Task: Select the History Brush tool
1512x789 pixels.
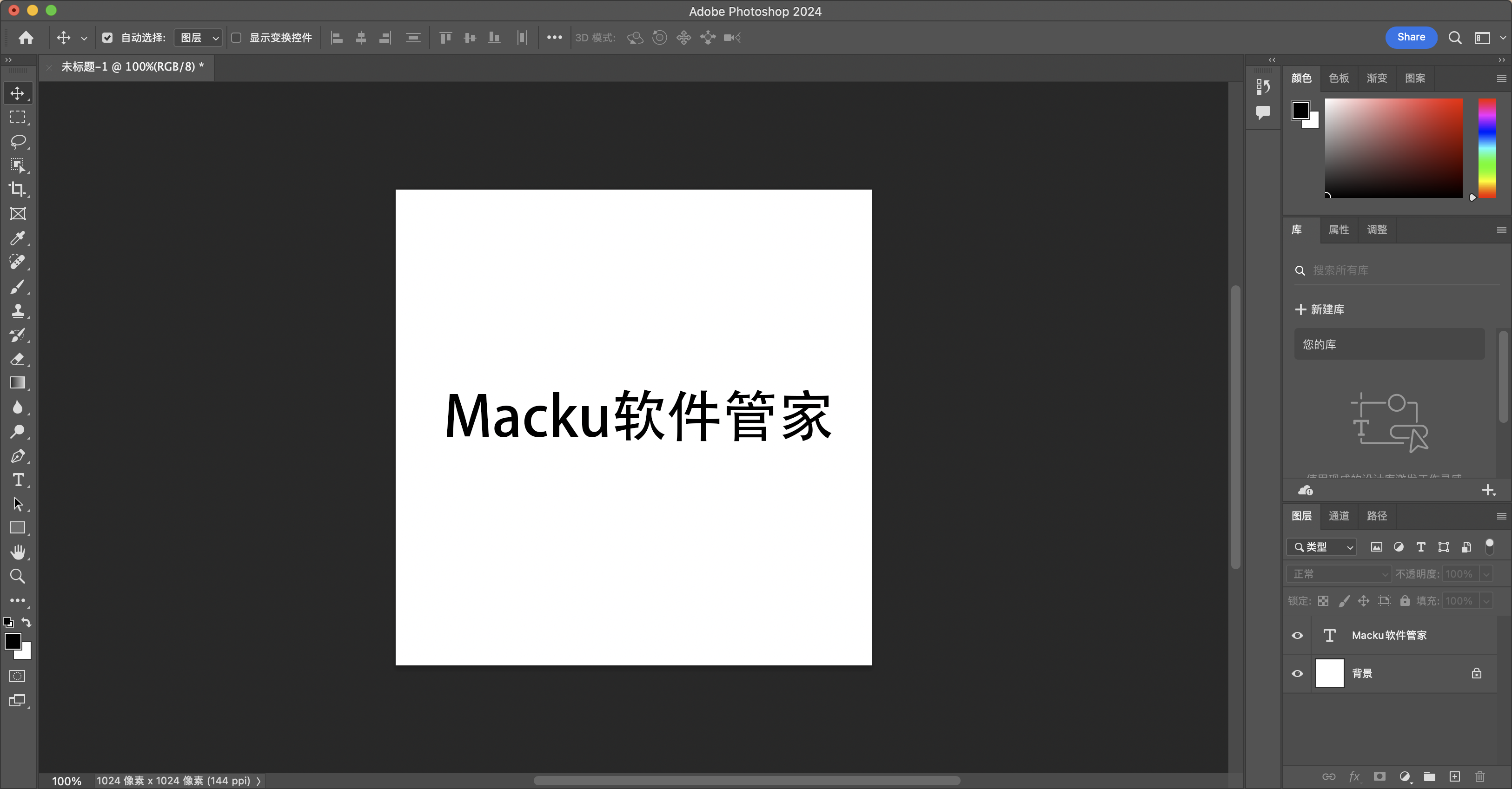Action: (x=18, y=335)
